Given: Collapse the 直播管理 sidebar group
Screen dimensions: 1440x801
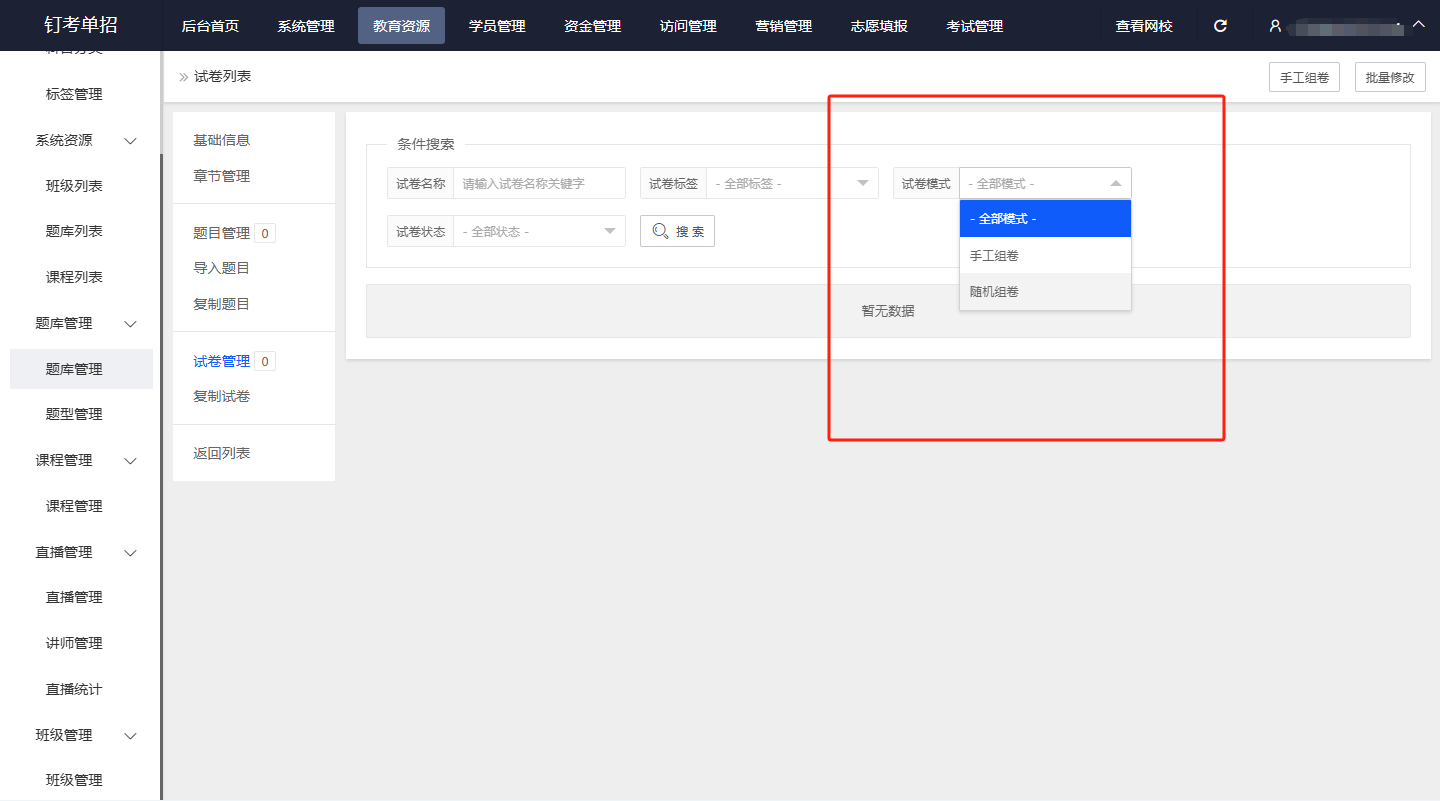Looking at the screenshot, I should 130,553.
